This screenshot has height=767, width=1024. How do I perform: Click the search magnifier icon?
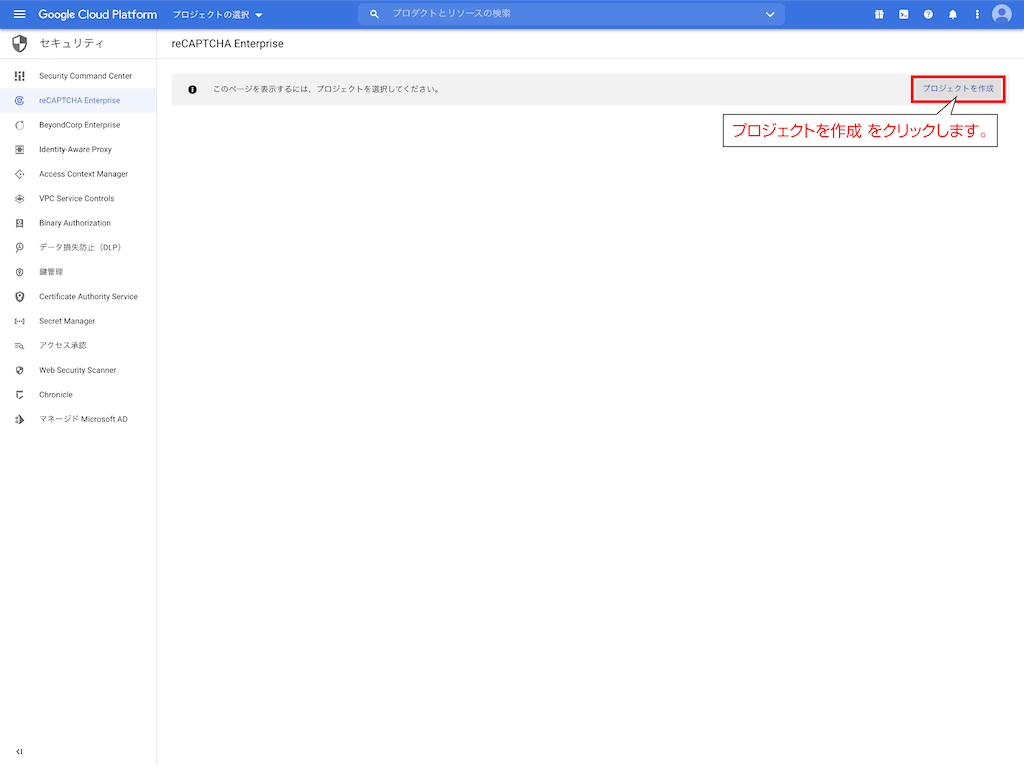point(374,14)
